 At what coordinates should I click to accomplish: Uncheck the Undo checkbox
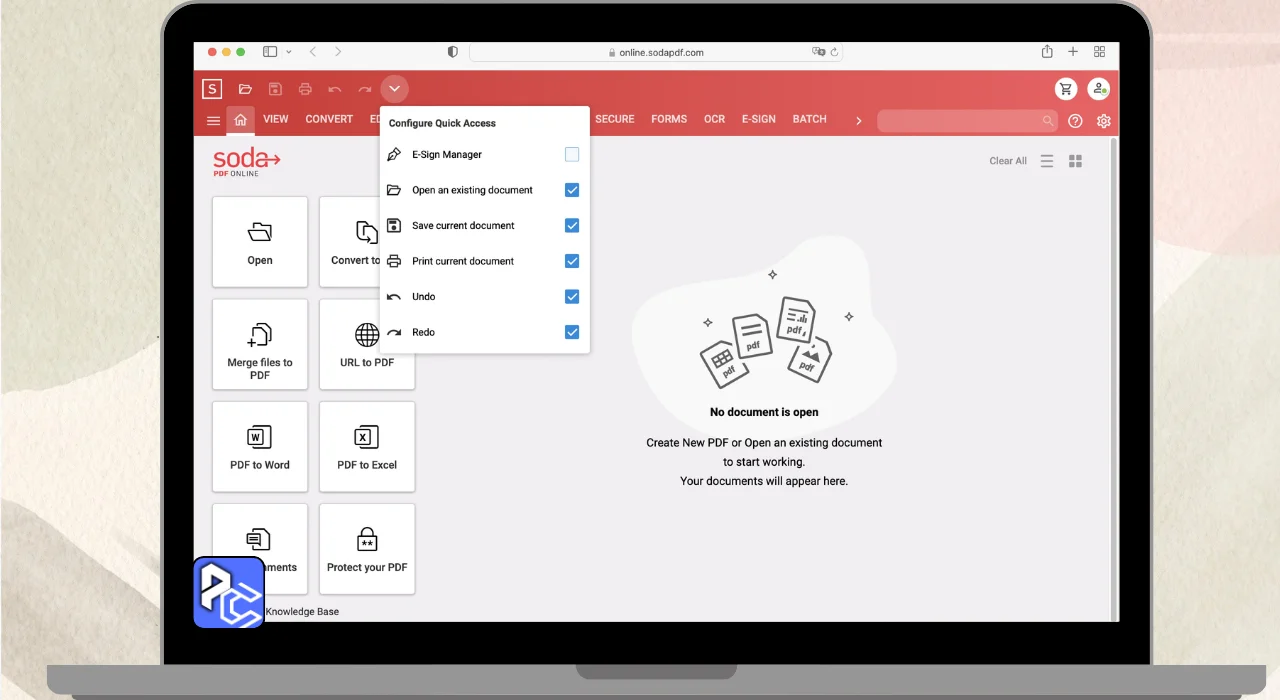point(572,296)
